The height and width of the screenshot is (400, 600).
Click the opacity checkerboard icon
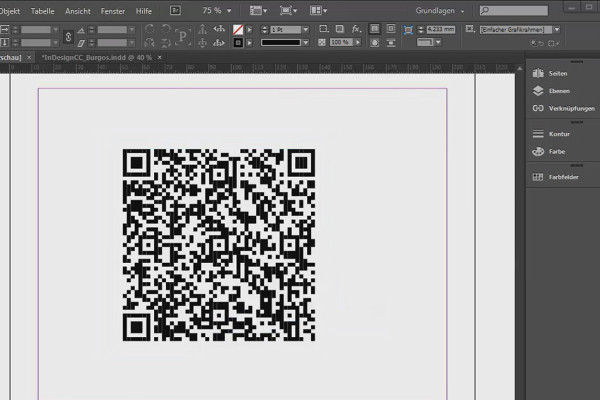(322, 42)
